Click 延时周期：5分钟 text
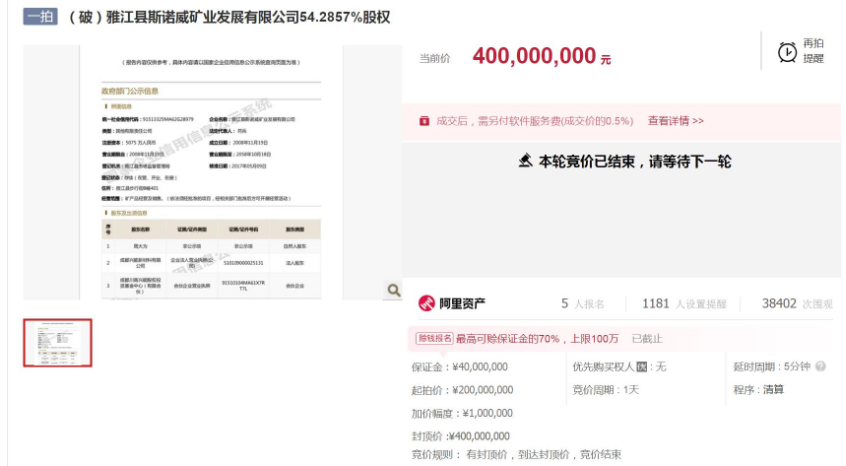The height and width of the screenshot is (466, 846). [x=772, y=367]
